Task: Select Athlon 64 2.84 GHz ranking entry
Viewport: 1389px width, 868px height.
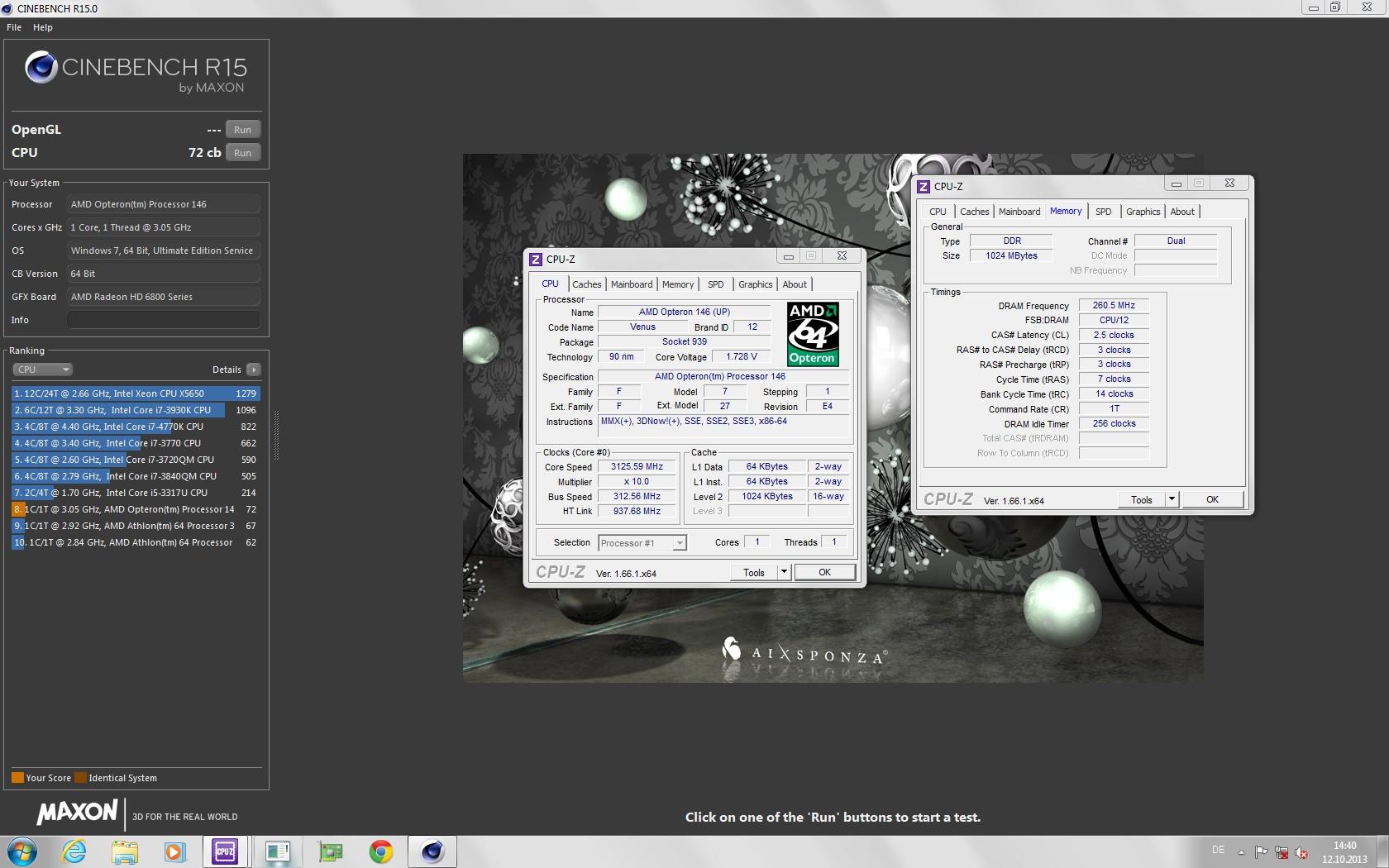Action: tap(136, 542)
